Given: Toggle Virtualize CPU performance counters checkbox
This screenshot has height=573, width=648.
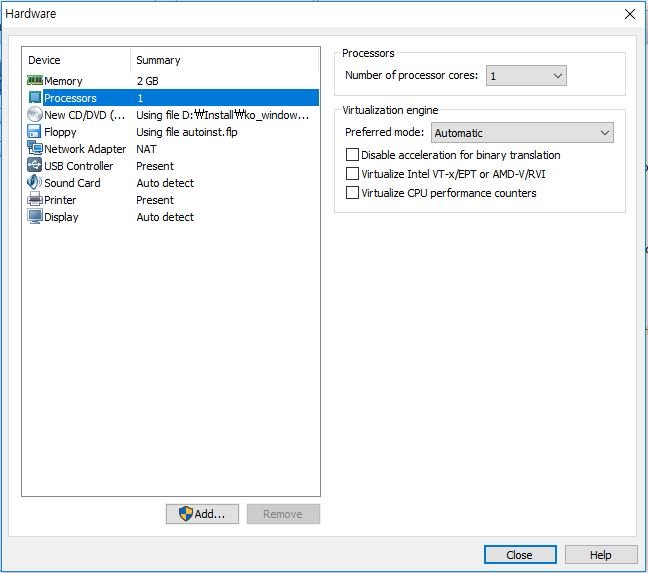Looking at the screenshot, I should 352,193.
